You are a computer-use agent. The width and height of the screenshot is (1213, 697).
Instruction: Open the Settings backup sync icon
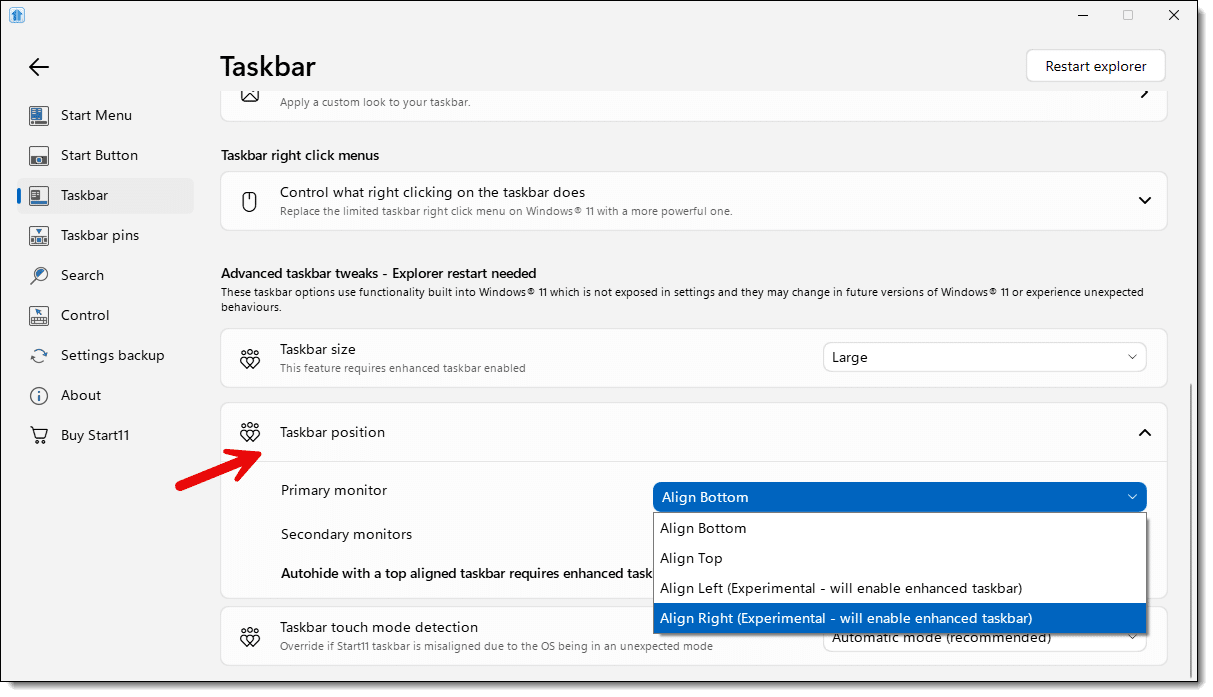tap(39, 355)
